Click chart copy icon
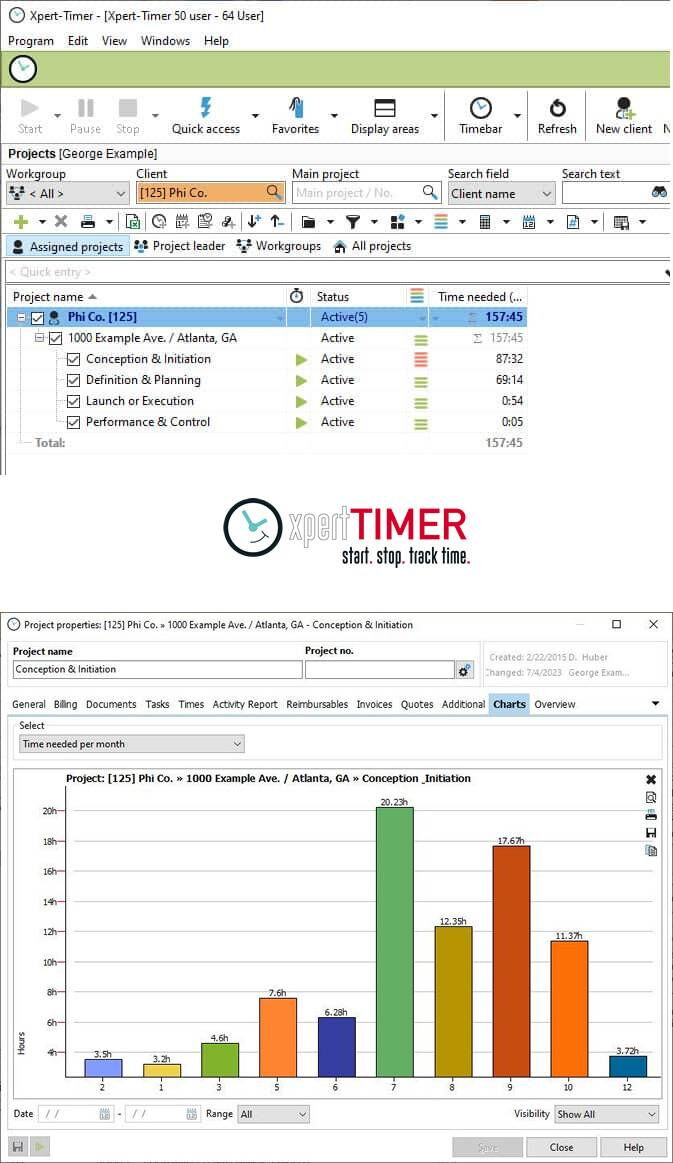The height and width of the screenshot is (1163, 673). (651, 851)
